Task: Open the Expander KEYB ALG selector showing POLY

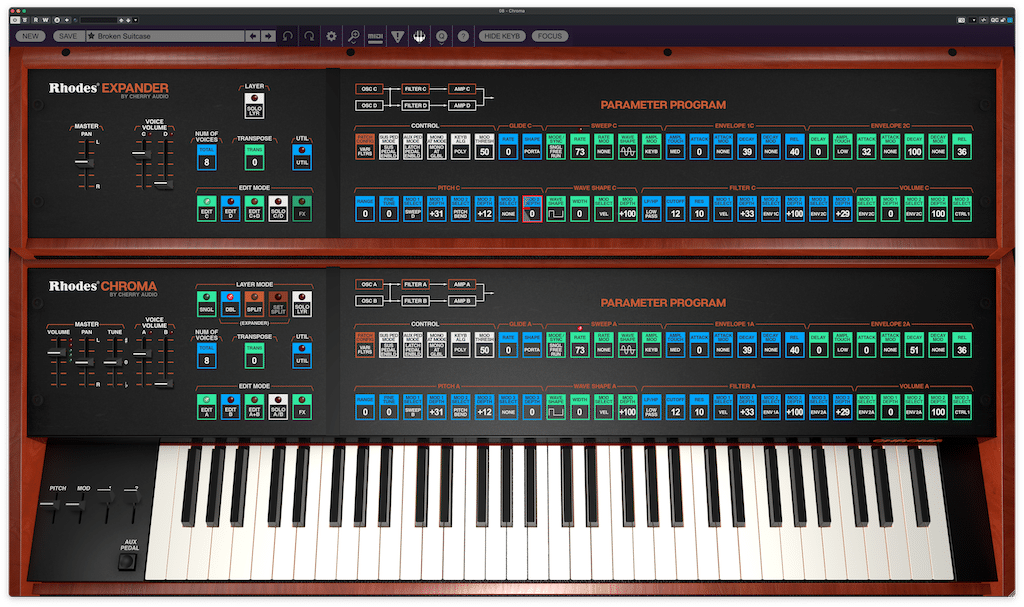Action: click(460, 147)
